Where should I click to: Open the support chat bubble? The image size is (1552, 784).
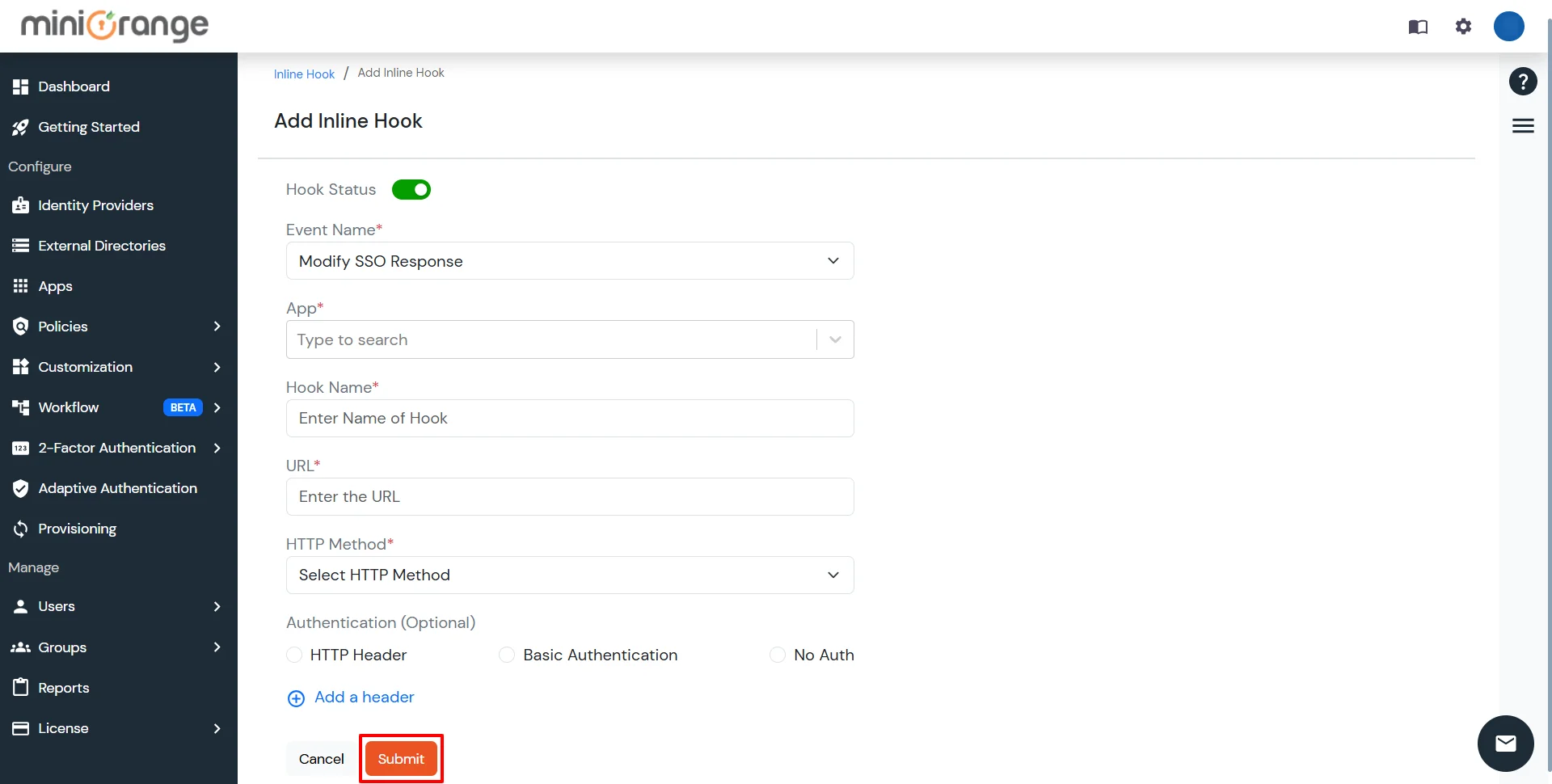pos(1505,743)
